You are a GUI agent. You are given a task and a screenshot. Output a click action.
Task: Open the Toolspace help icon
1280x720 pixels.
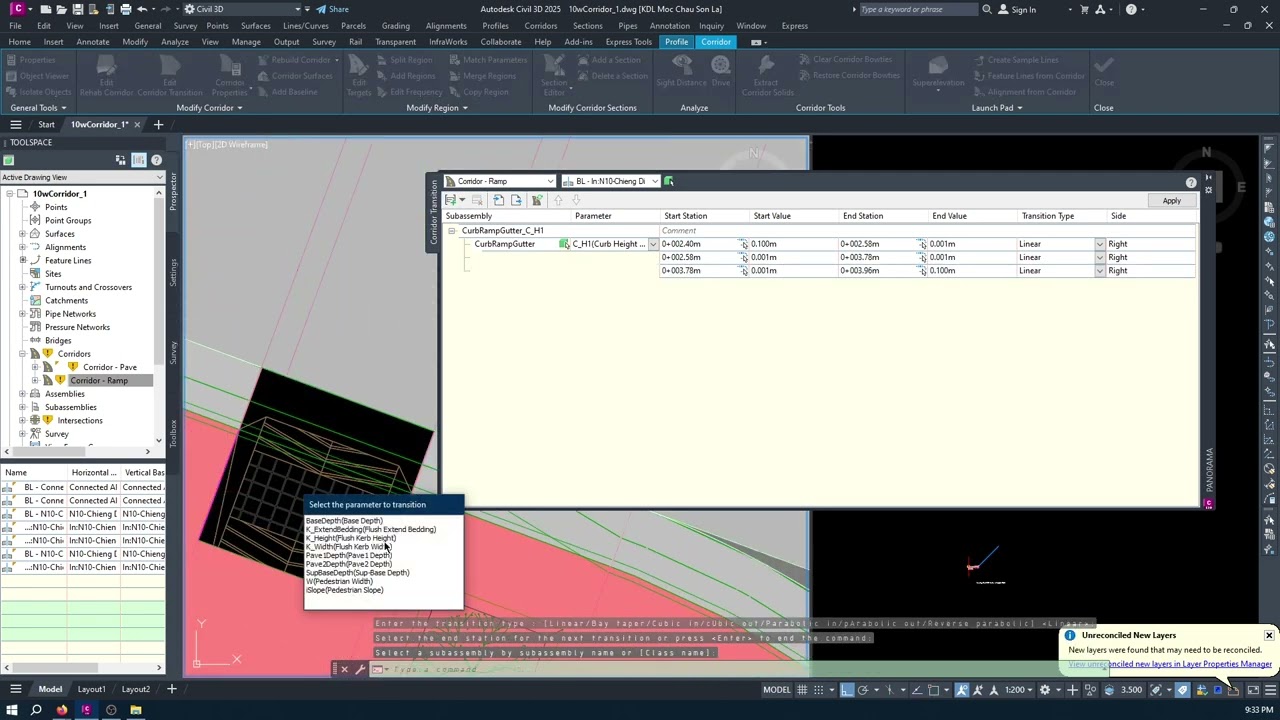(x=156, y=160)
